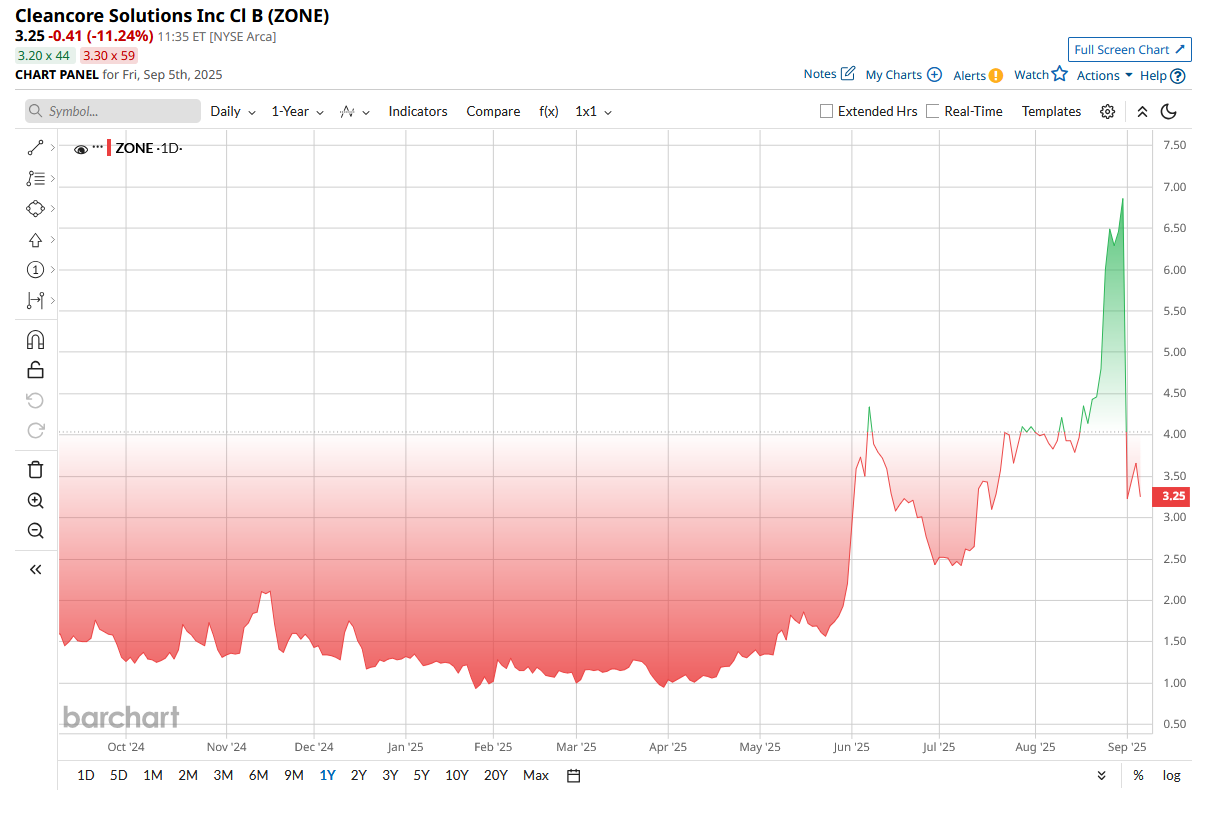Image resolution: width=1218 pixels, height=823 pixels.
Task: Zoom out on the chart
Action: point(35,531)
